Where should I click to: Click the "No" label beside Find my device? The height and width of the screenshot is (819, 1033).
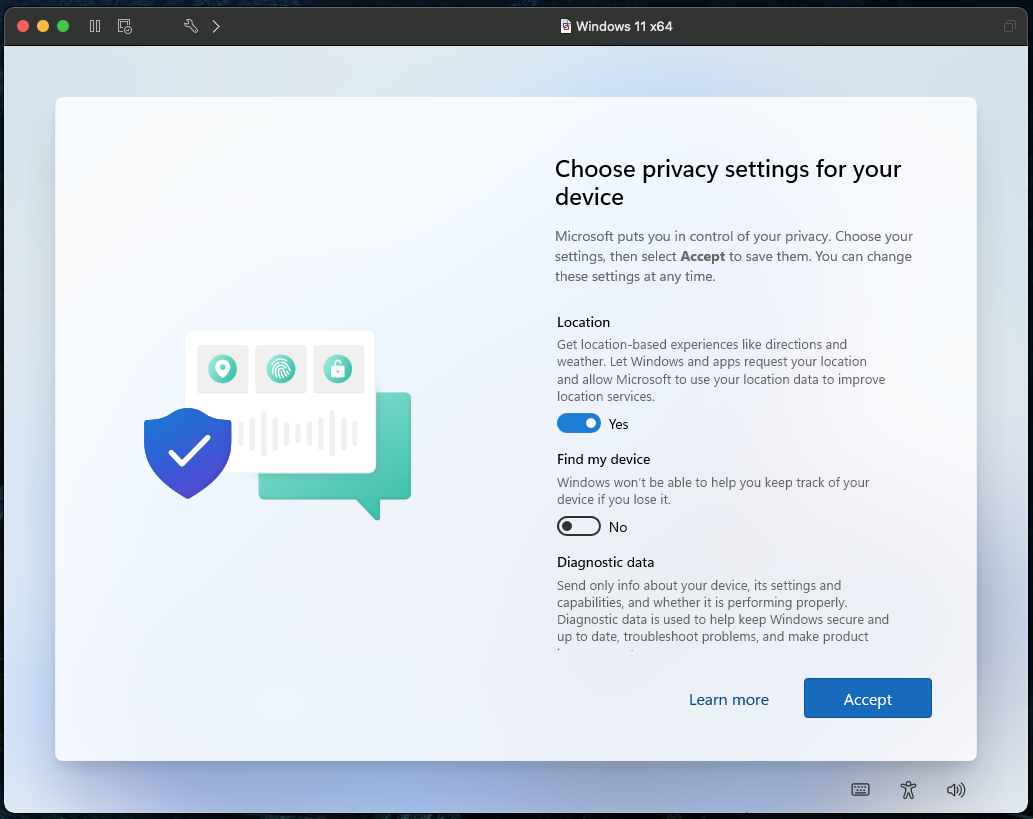618,527
